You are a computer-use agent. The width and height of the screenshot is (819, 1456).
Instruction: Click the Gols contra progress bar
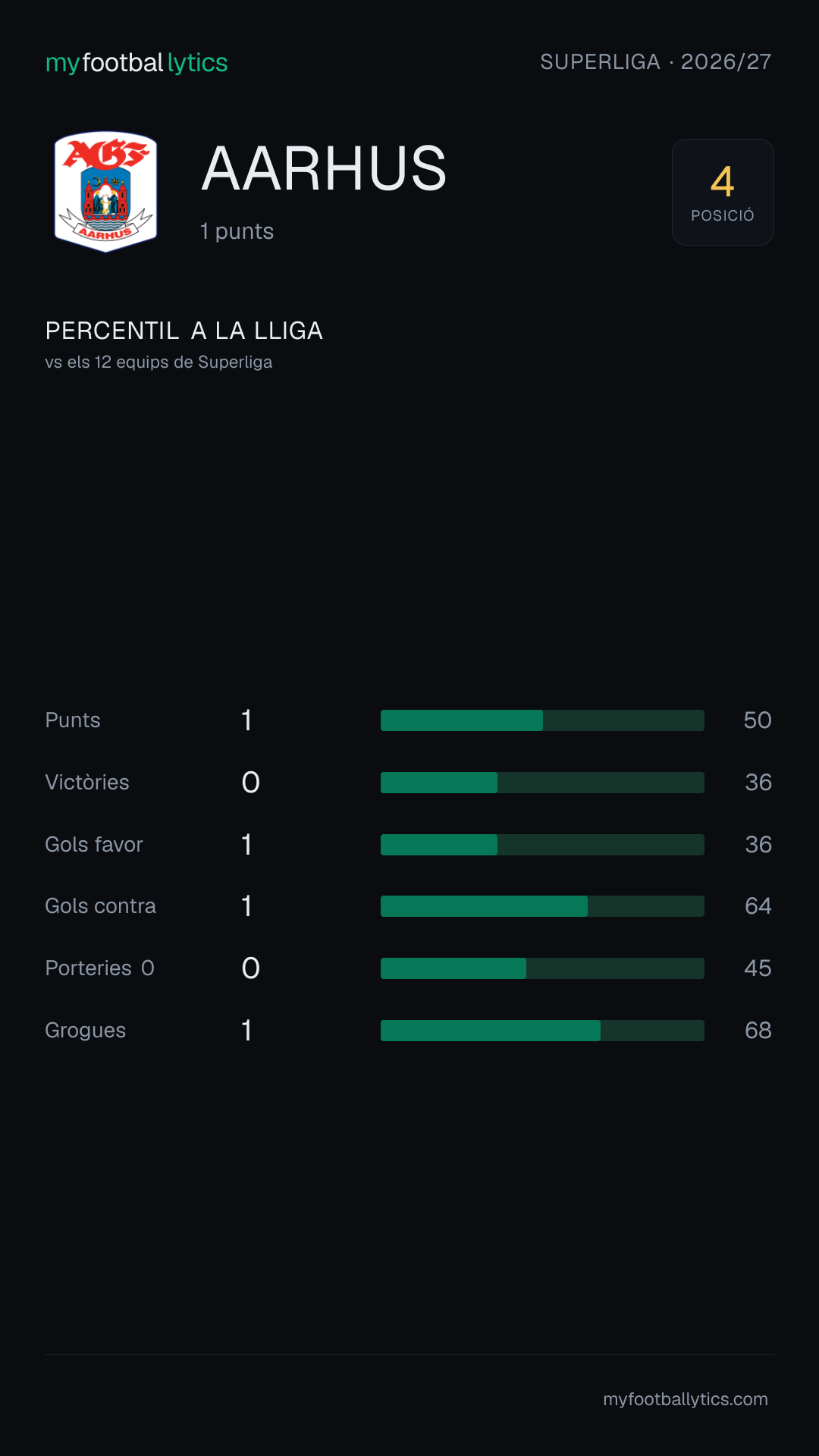click(542, 906)
